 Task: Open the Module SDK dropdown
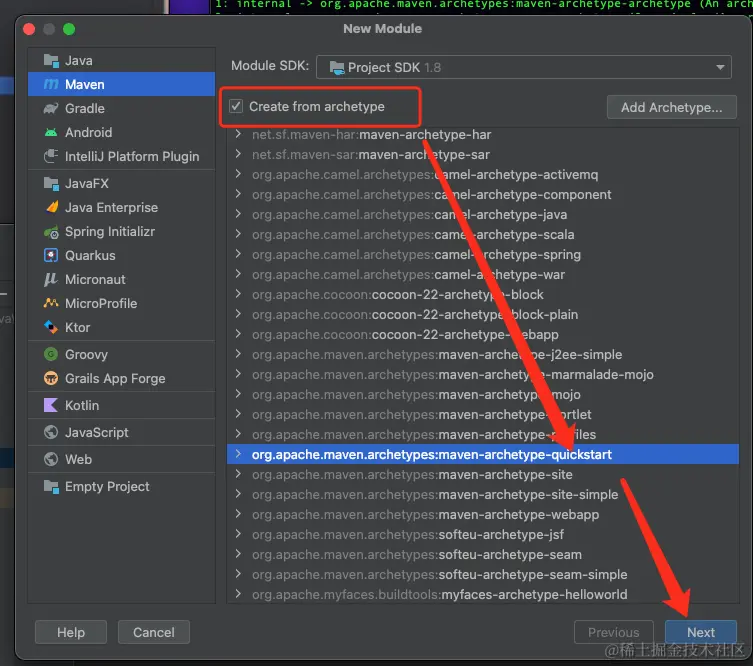click(x=524, y=67)
